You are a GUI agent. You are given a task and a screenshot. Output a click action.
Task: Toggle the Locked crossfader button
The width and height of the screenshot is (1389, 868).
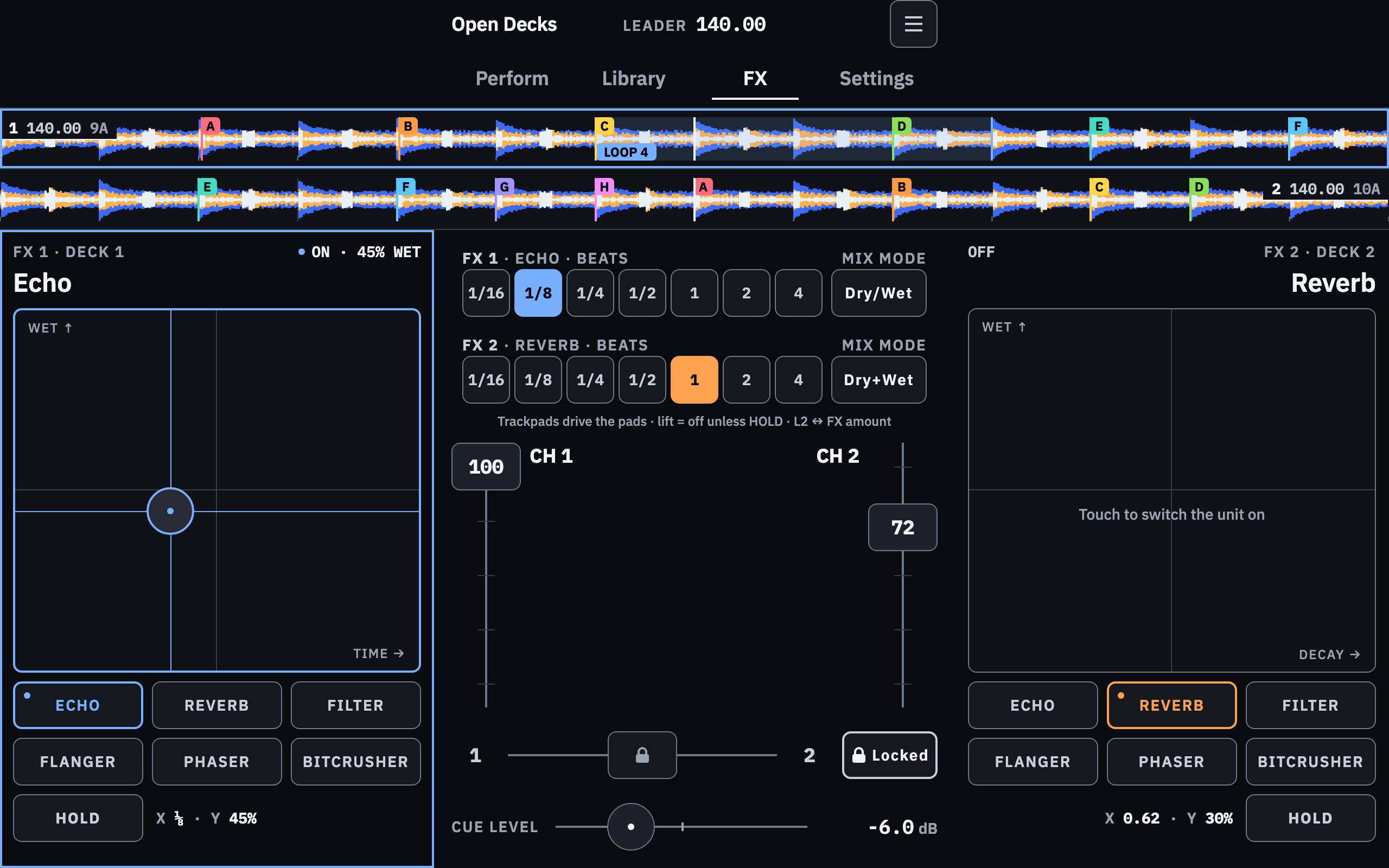pos(890,755)
